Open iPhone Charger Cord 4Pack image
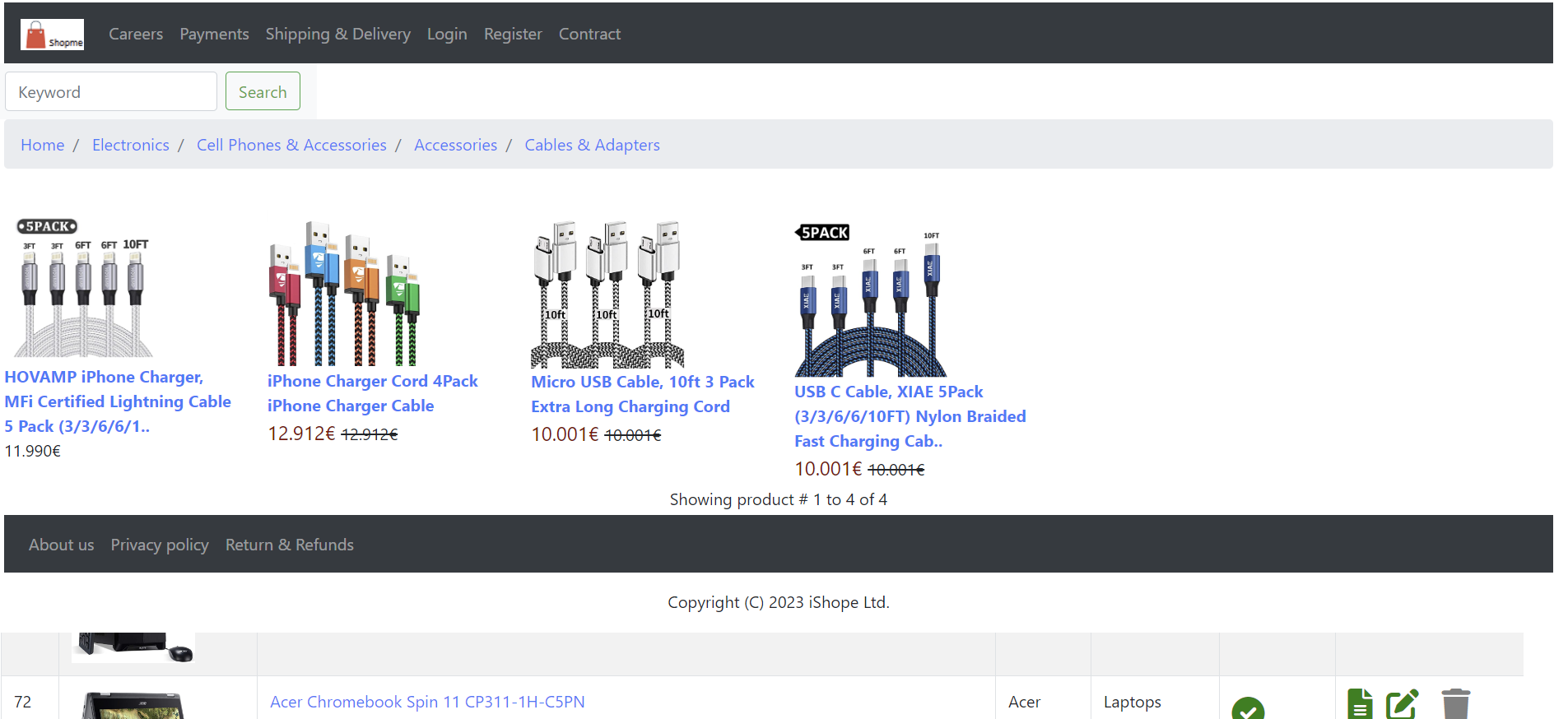1568x719 pixels. [345, 293]
